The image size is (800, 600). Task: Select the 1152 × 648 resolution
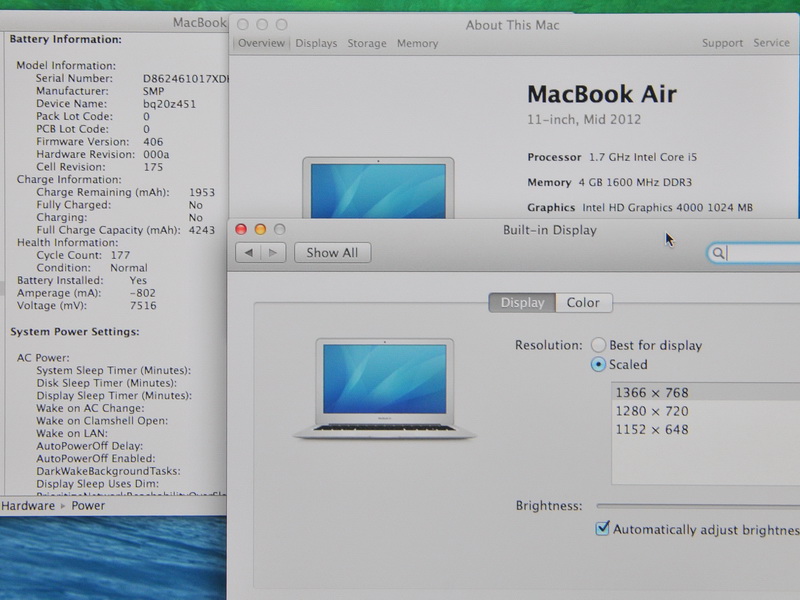pyautogui.click(x=706, y=429)
